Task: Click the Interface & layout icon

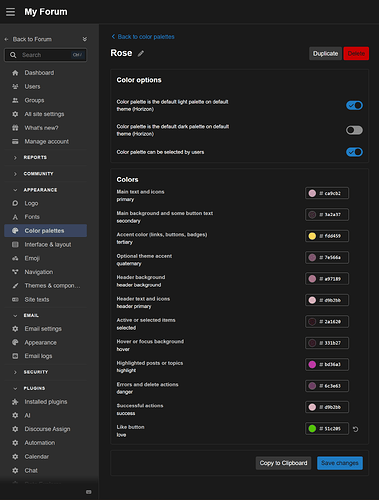Action: [x=15, y=245]
